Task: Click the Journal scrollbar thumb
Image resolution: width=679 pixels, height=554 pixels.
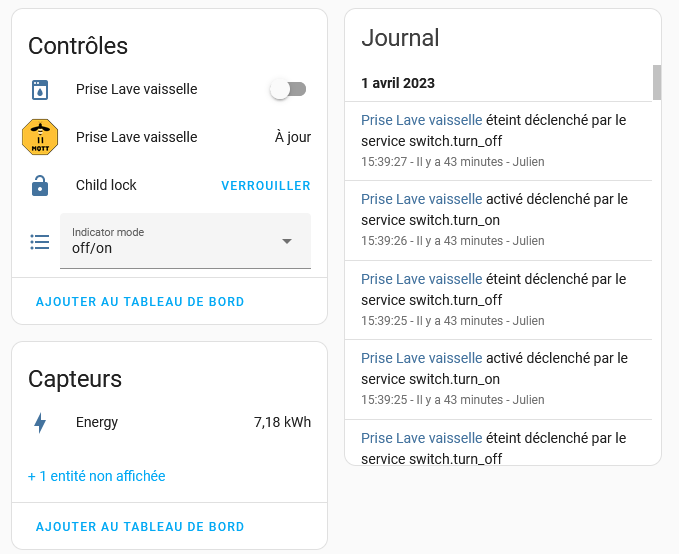Action: [657, 83]
